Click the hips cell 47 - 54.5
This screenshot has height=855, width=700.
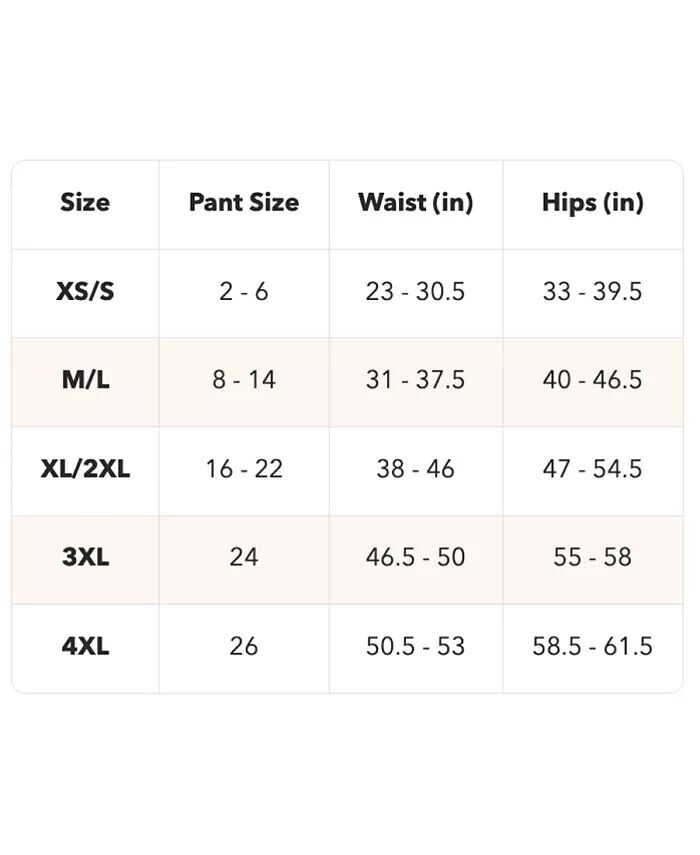click(x=592, y=469)
